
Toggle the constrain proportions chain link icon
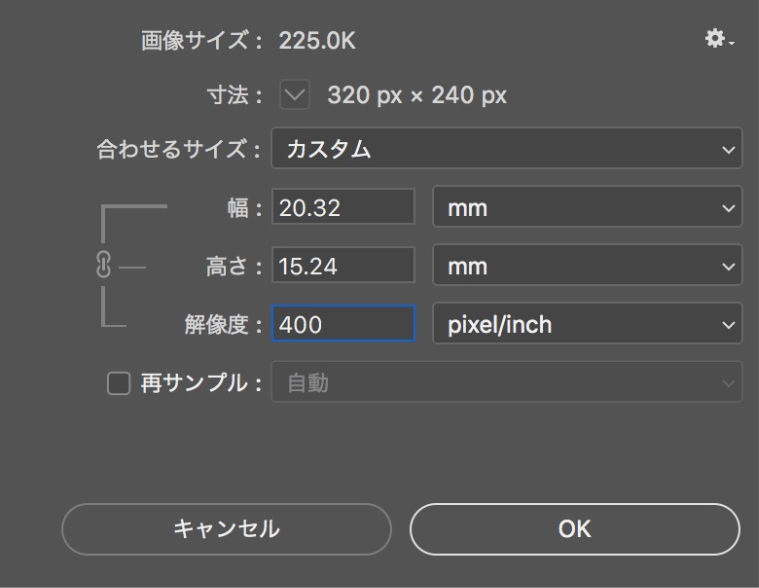(x=103, y=264)
